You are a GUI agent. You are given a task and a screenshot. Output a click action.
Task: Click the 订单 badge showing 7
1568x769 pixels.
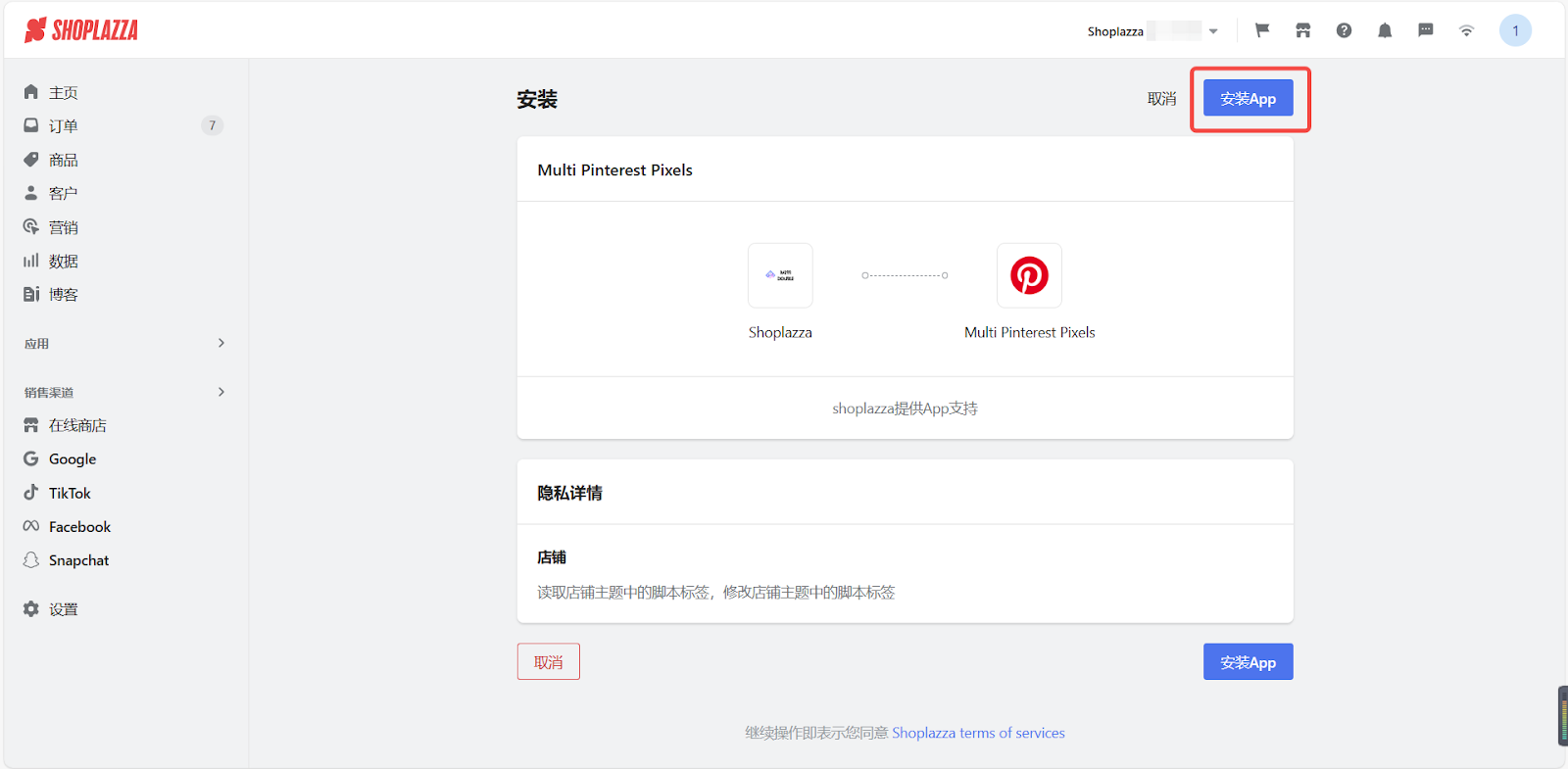[x=212, y=125]
